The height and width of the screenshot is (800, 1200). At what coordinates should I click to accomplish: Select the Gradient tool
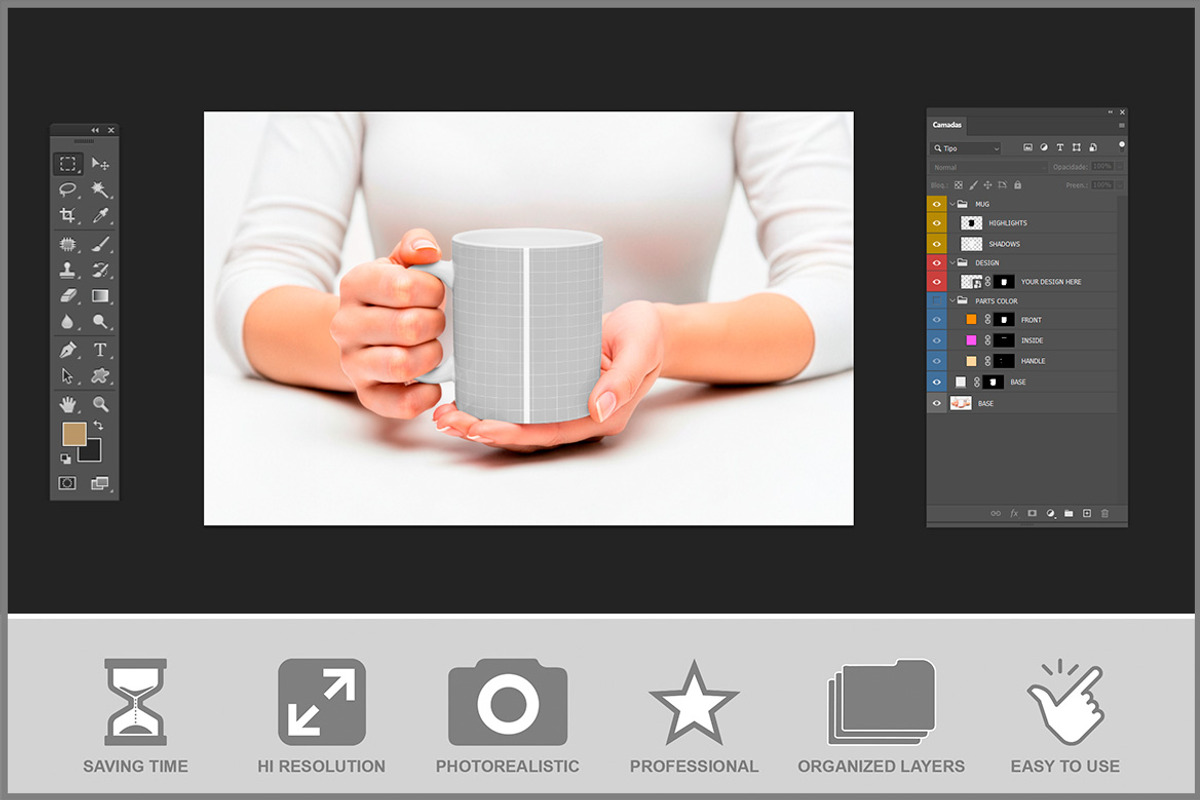tap(100, 296)
